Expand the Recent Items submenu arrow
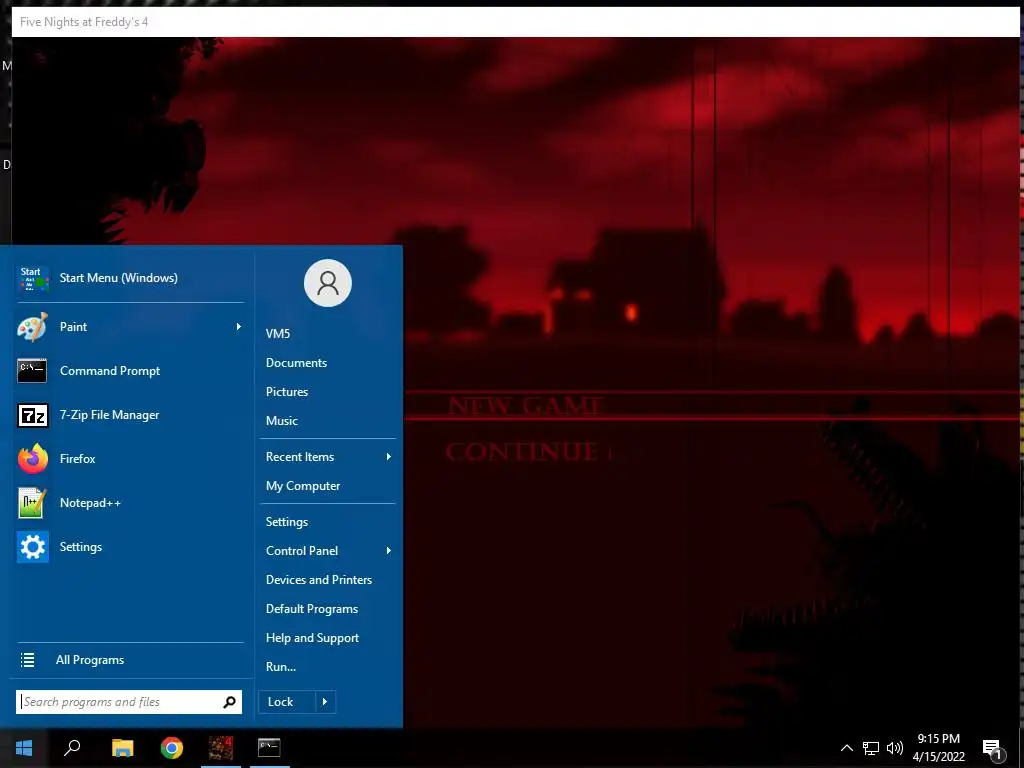1024x768 pixels. pyautogui.click(x=389, y=456)
